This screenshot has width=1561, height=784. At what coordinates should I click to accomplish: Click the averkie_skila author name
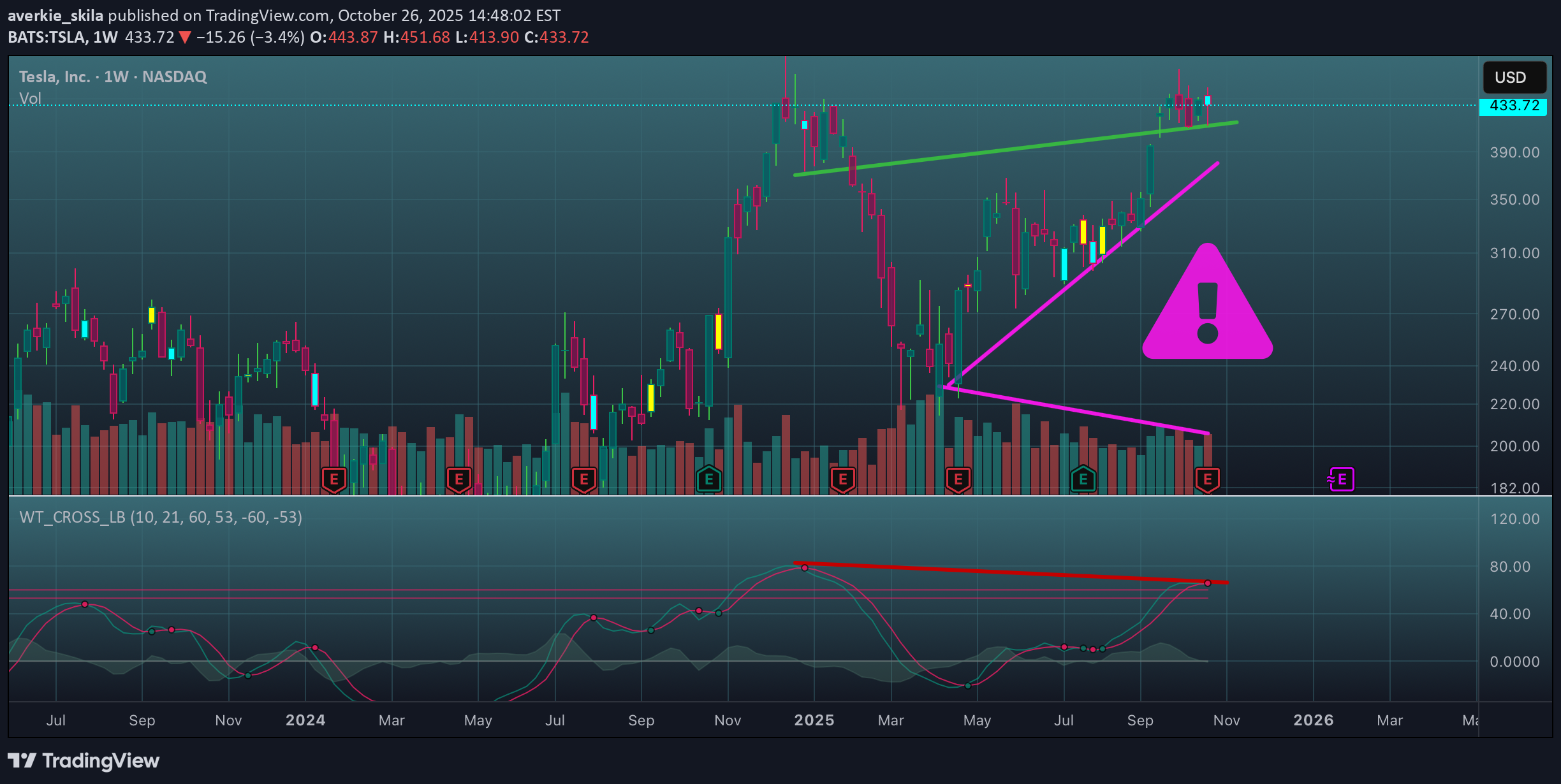click(x=55, y=15)
